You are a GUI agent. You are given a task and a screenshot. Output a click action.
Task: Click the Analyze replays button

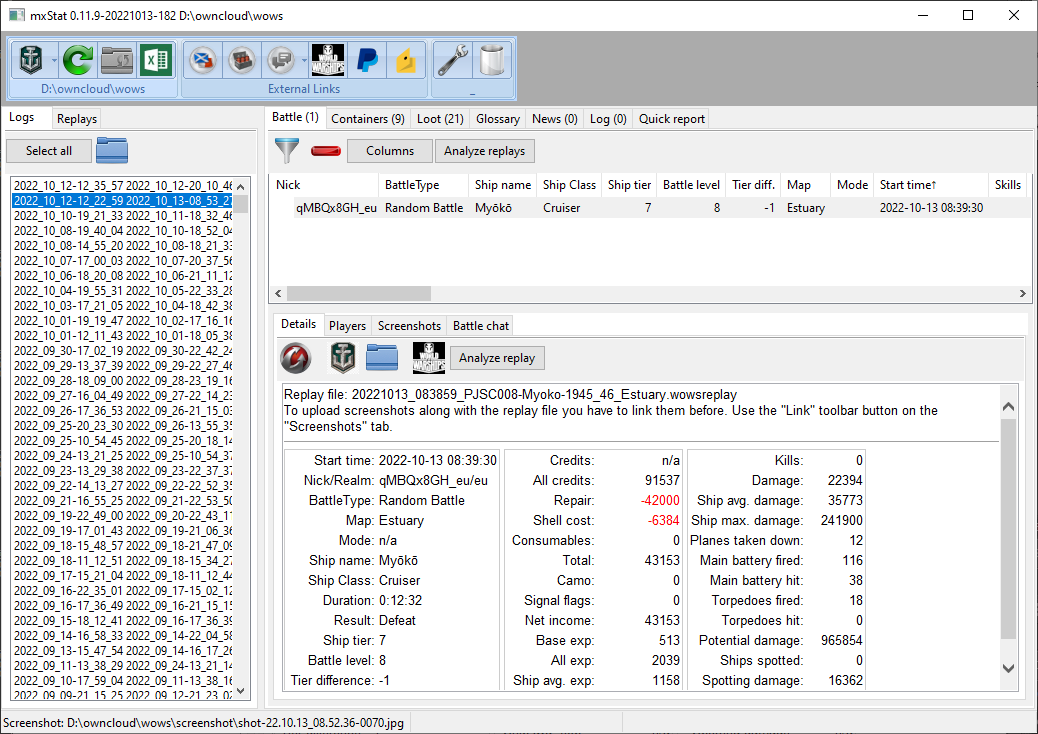point(485,151)
